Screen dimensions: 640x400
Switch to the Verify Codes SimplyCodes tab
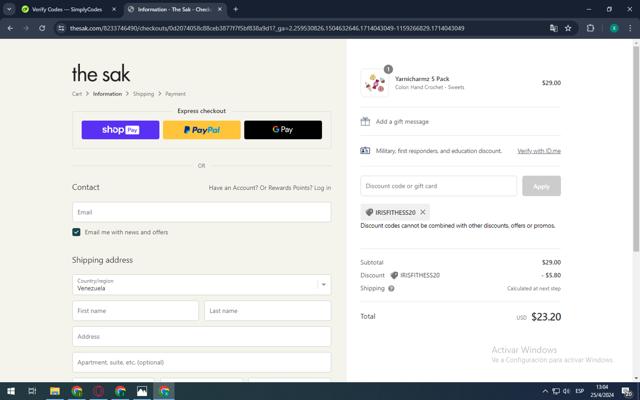tap(67, 9)
